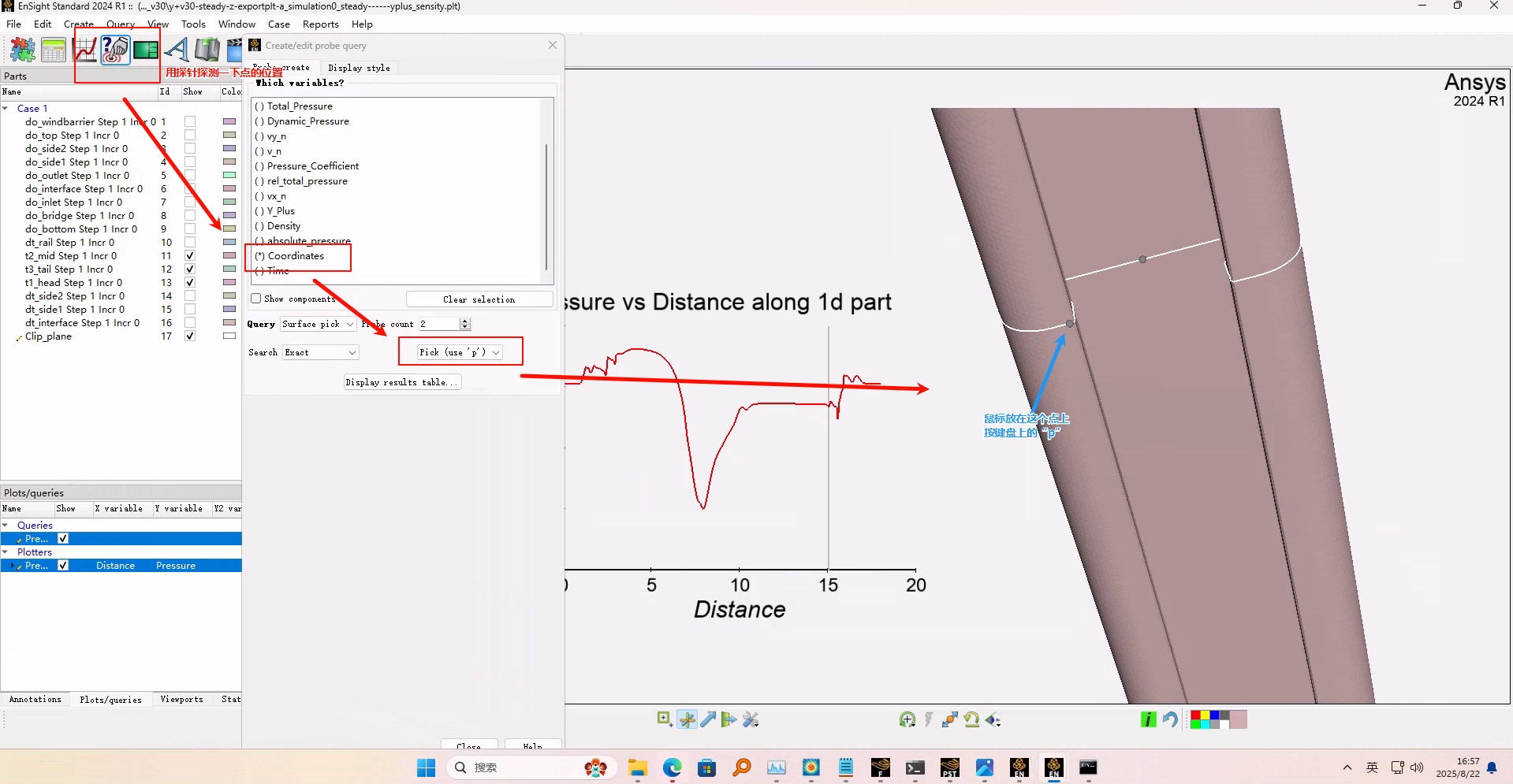Click the blue undo arrow icon

1170,719
